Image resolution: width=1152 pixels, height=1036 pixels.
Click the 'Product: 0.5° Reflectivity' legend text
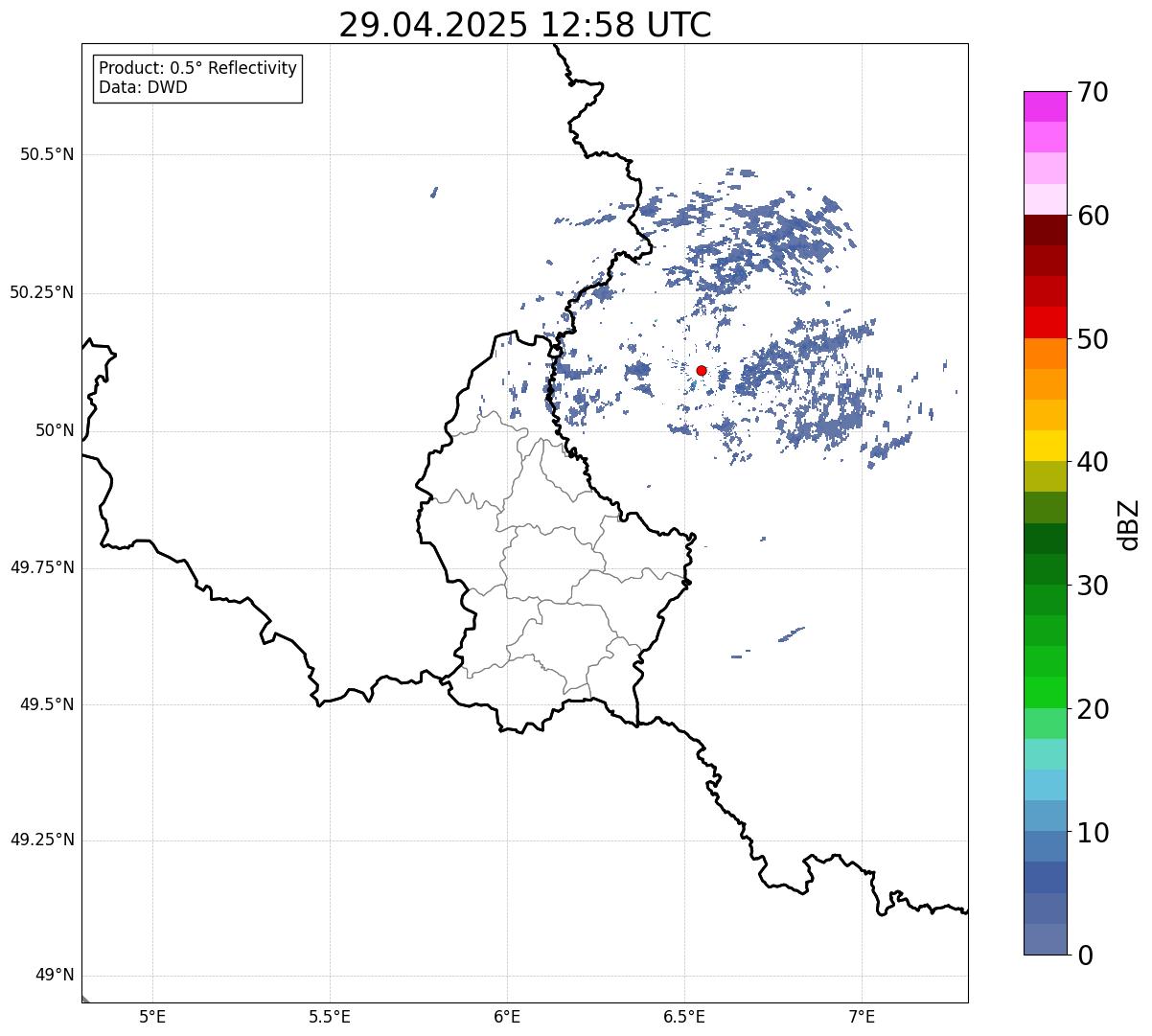click(197, 68)
